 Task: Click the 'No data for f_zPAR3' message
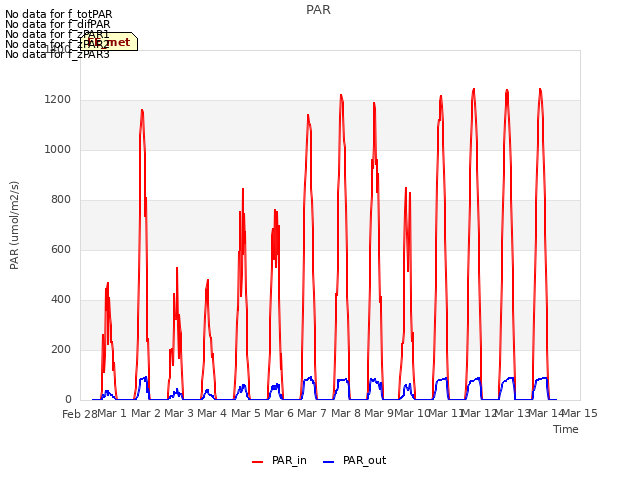coord(57,54)
